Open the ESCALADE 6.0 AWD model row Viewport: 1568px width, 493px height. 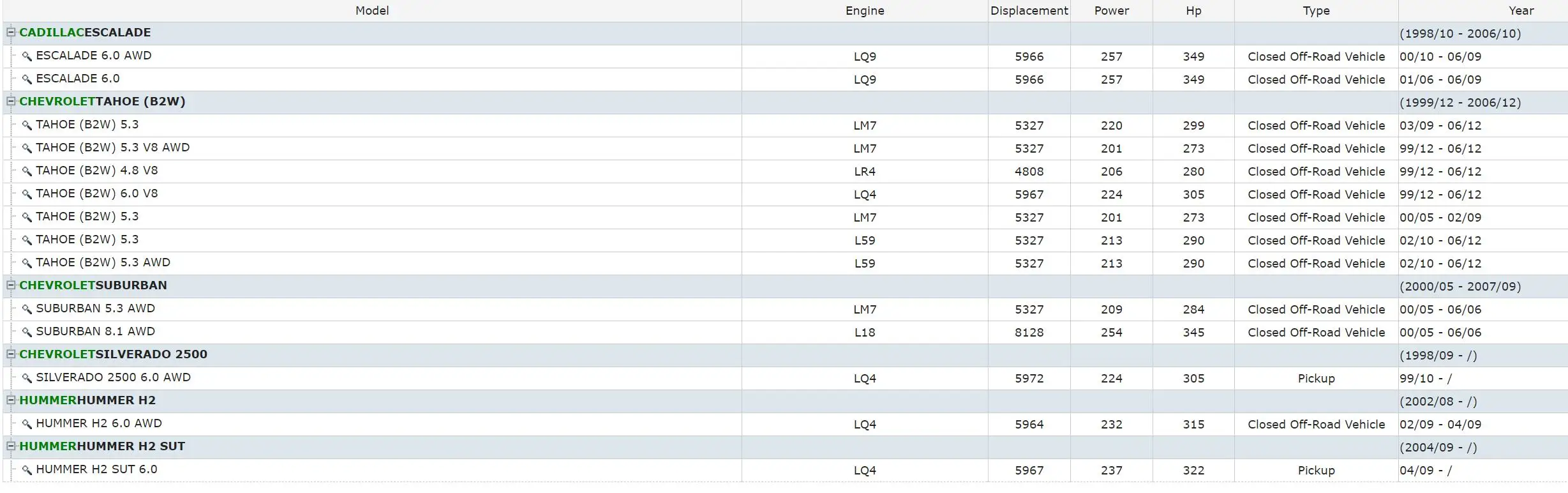(94, 56)
